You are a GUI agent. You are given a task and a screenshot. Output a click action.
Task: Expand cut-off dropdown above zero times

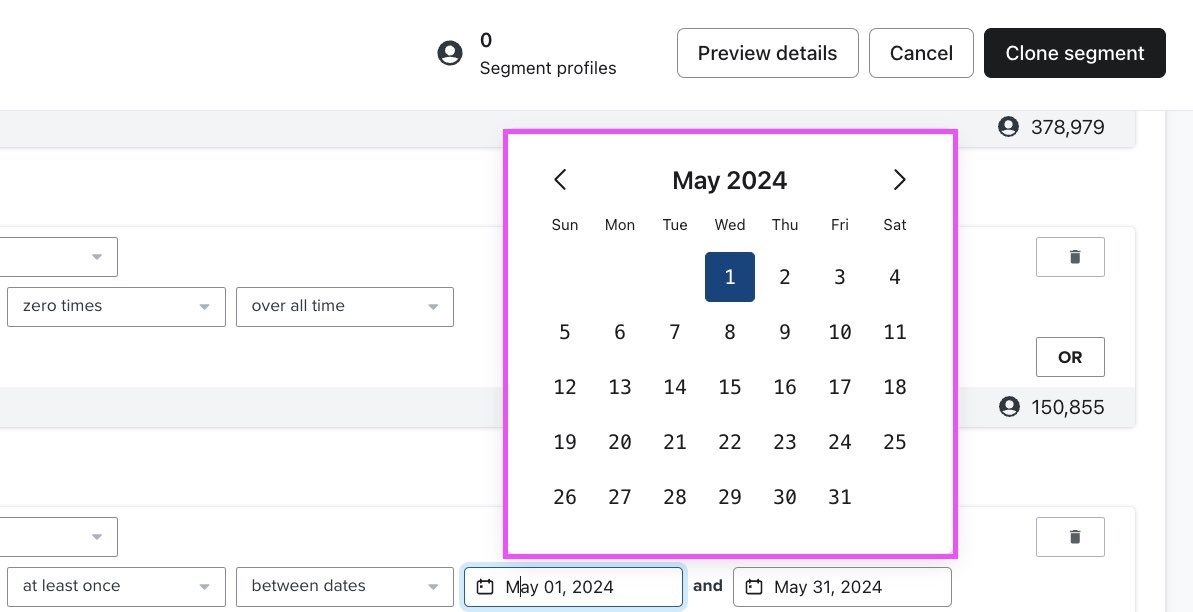(59, 257)
